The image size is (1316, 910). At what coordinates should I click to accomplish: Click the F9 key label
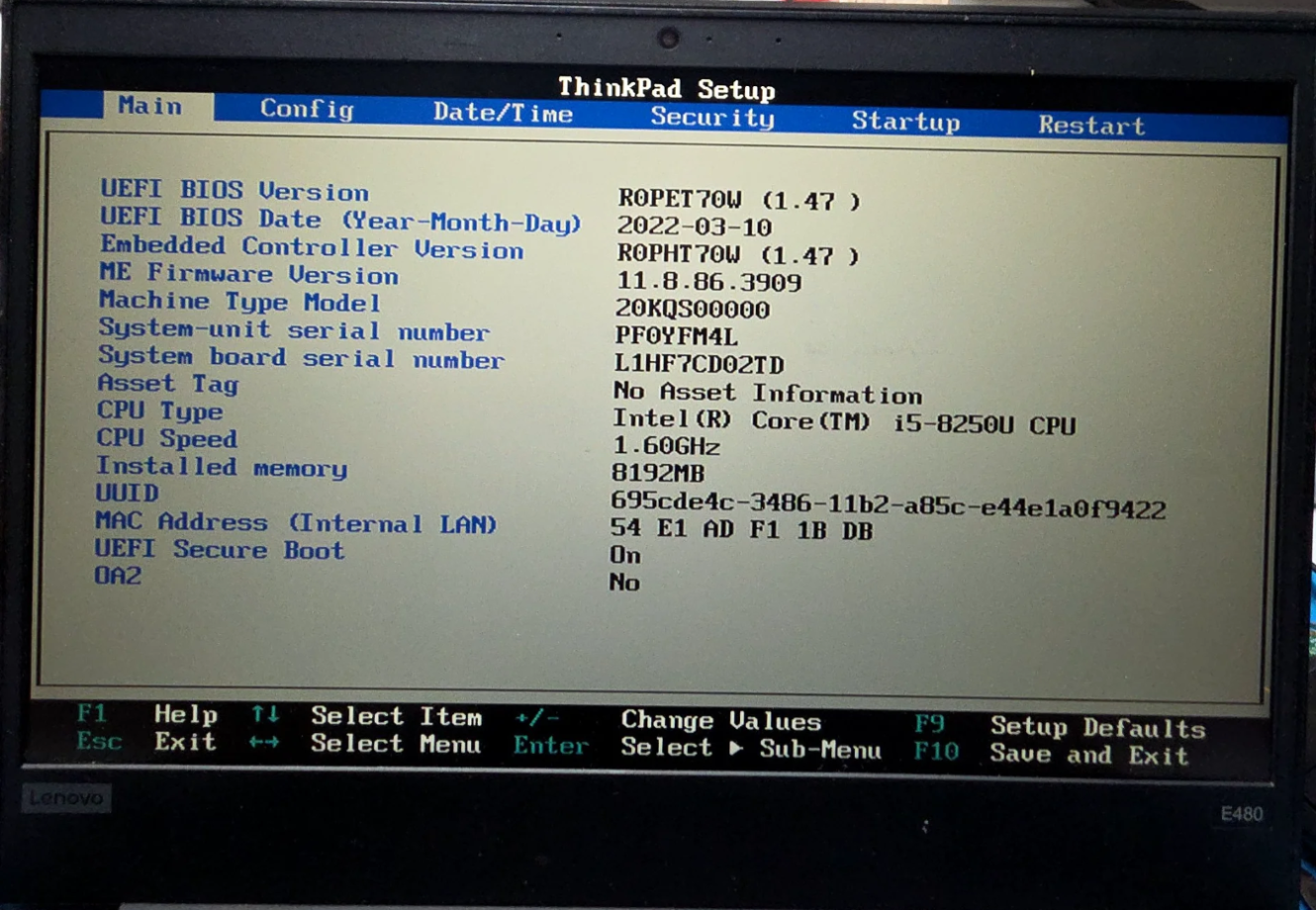[929, 724]
